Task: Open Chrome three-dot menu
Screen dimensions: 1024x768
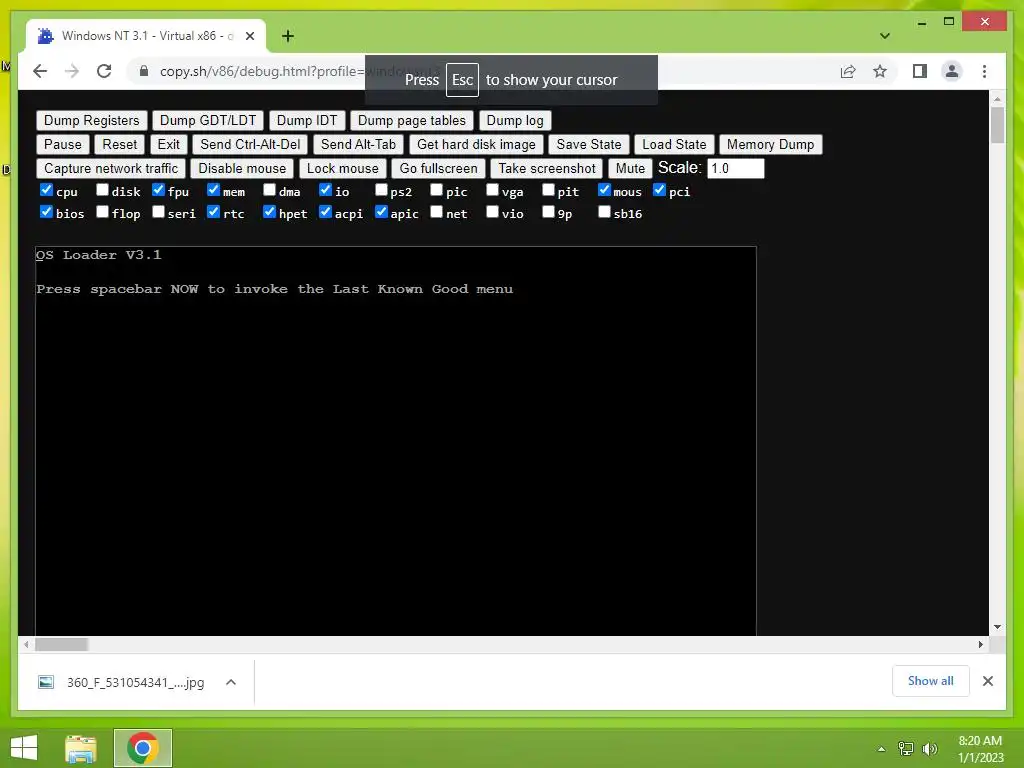Action: tap(984, 71)
